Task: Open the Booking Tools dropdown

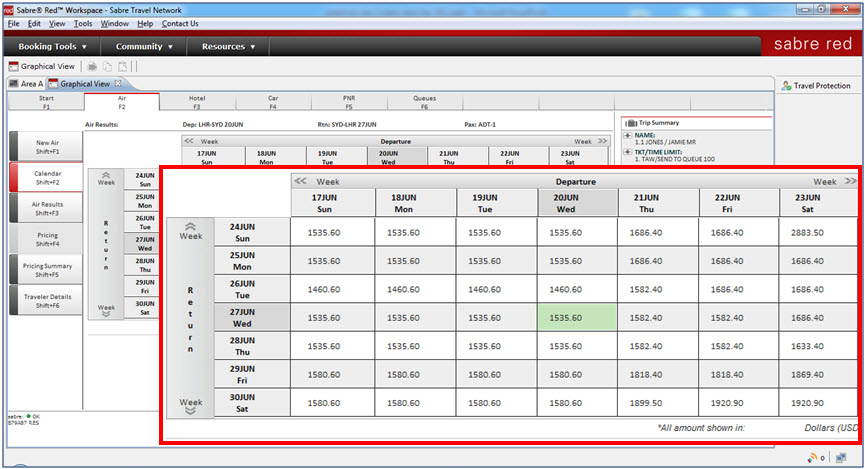Action: [x=52, y=46]
